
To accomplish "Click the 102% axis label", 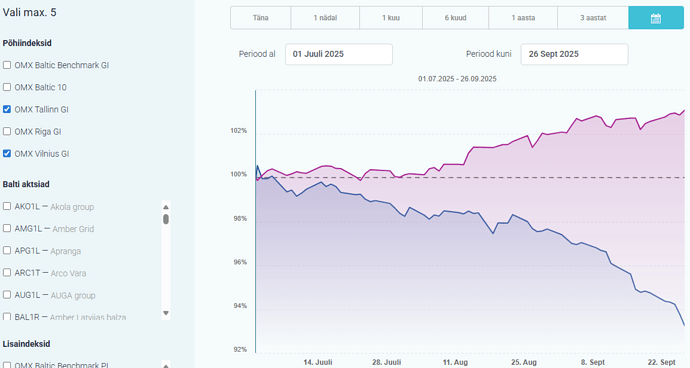I will tap(239, 131).
